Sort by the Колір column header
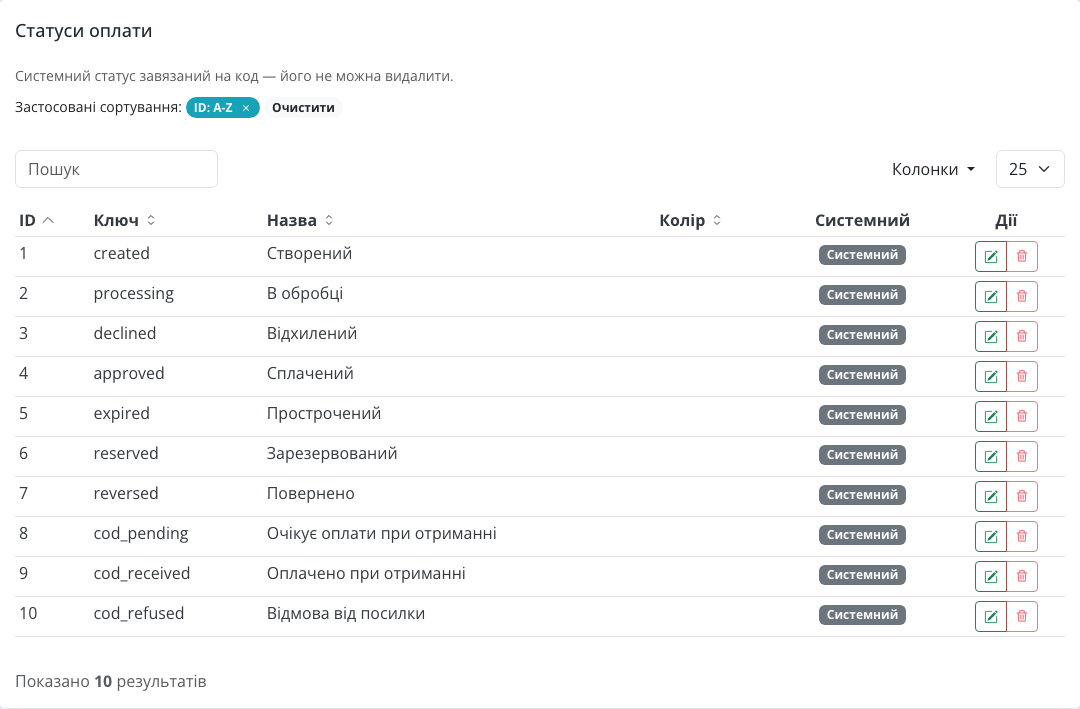This screenshot has height=709, width=1080. coord(690,220)
